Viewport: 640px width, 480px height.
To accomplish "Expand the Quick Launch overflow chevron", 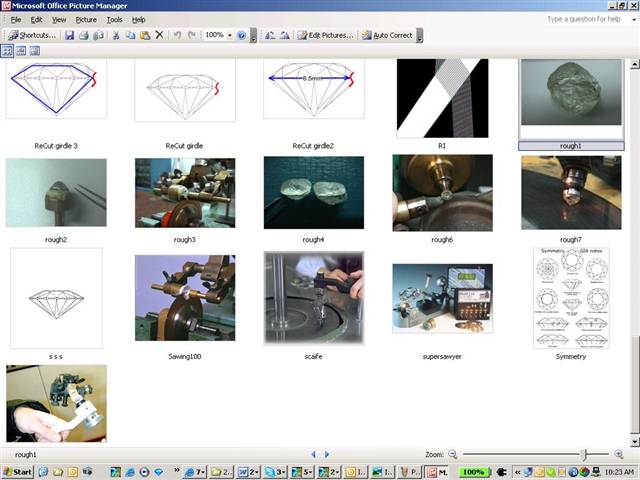I will [177, 470].
